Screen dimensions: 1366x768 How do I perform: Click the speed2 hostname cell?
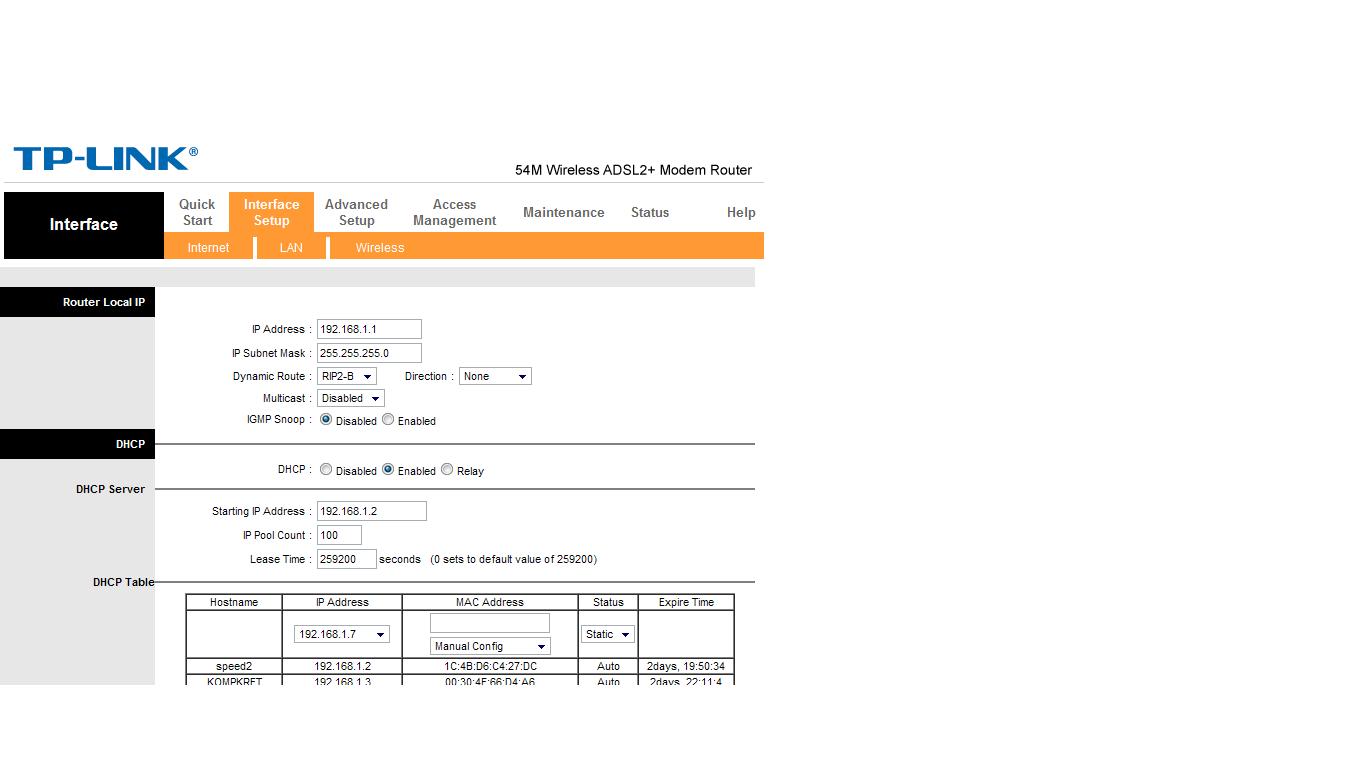coord(234,666)
